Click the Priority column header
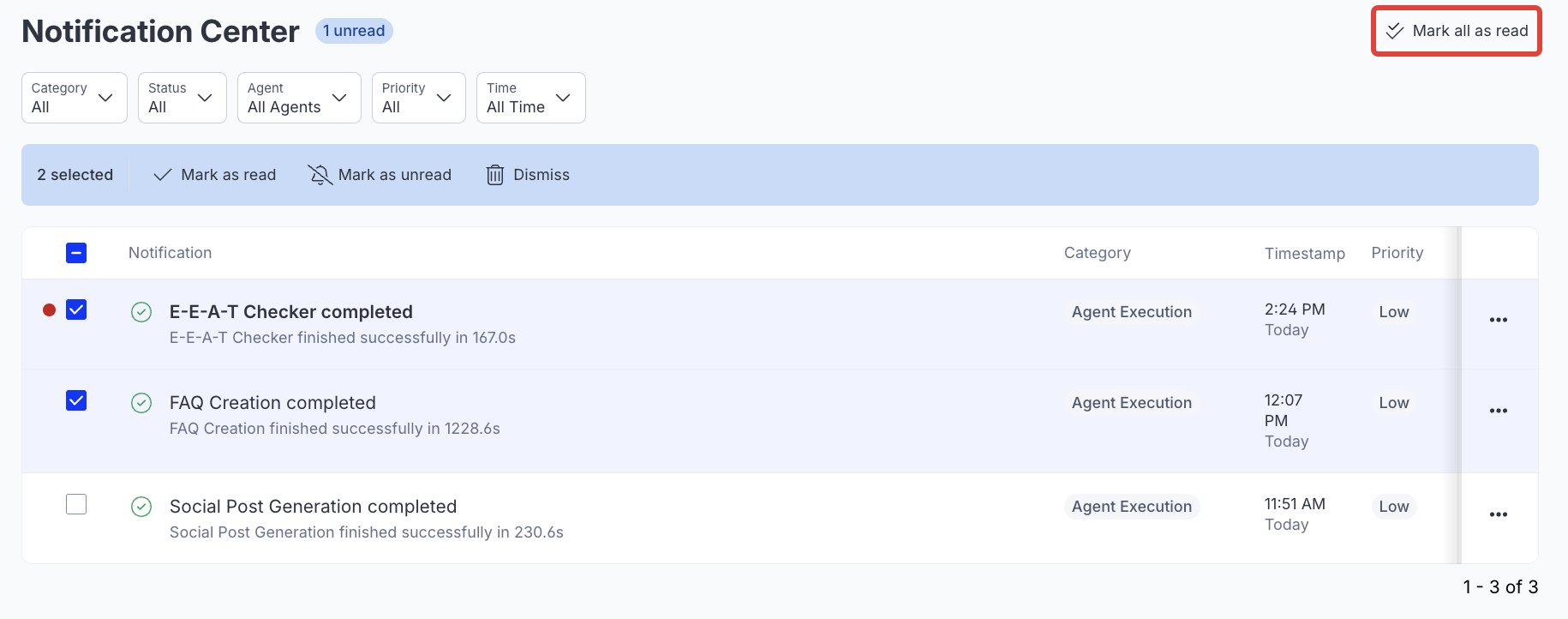 1397,253
